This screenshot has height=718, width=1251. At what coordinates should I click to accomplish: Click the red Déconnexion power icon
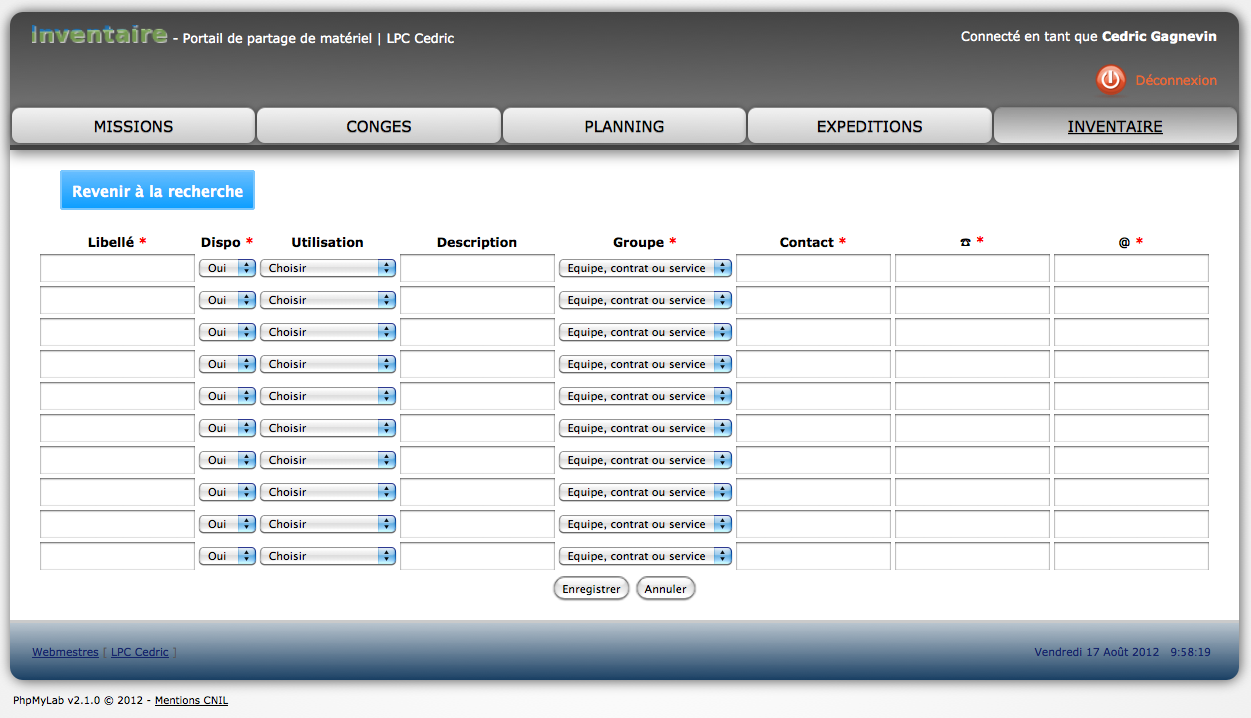[1110, 80]
